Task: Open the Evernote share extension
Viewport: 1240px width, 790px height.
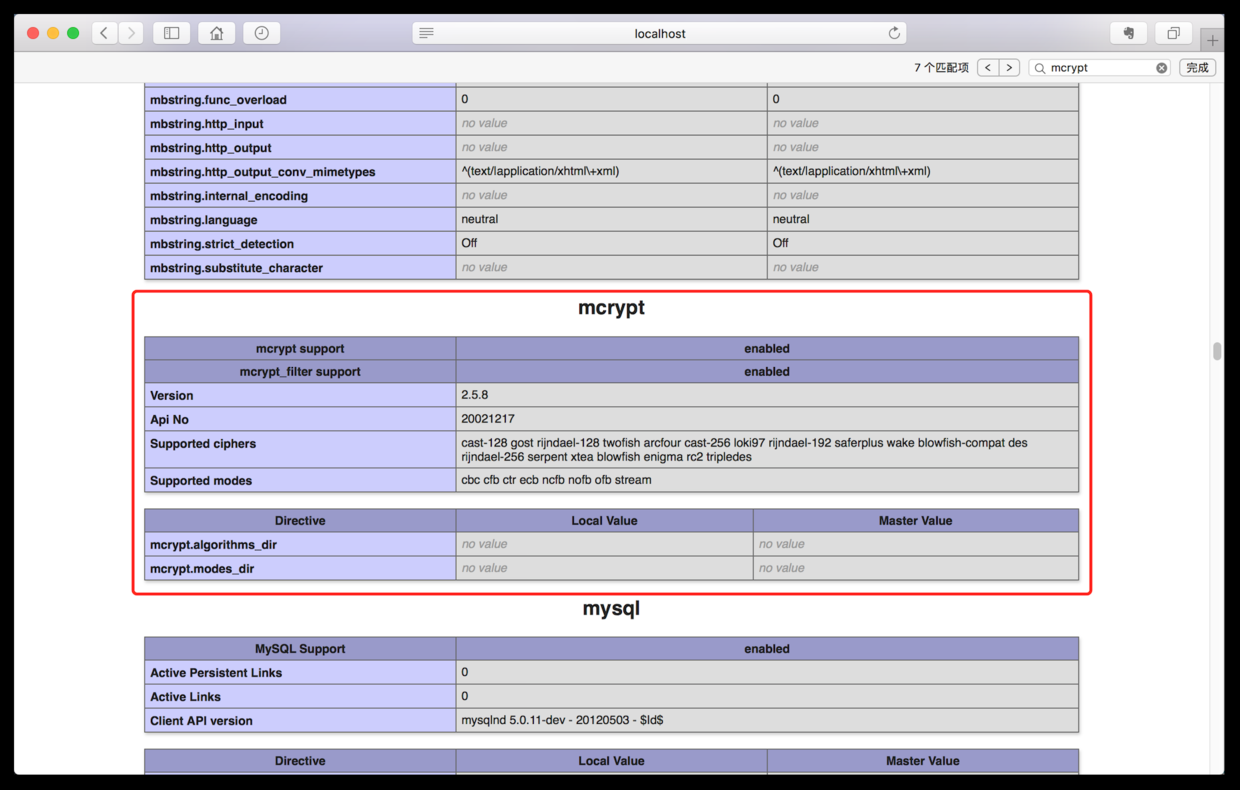Action: (x=1128, y=32)
